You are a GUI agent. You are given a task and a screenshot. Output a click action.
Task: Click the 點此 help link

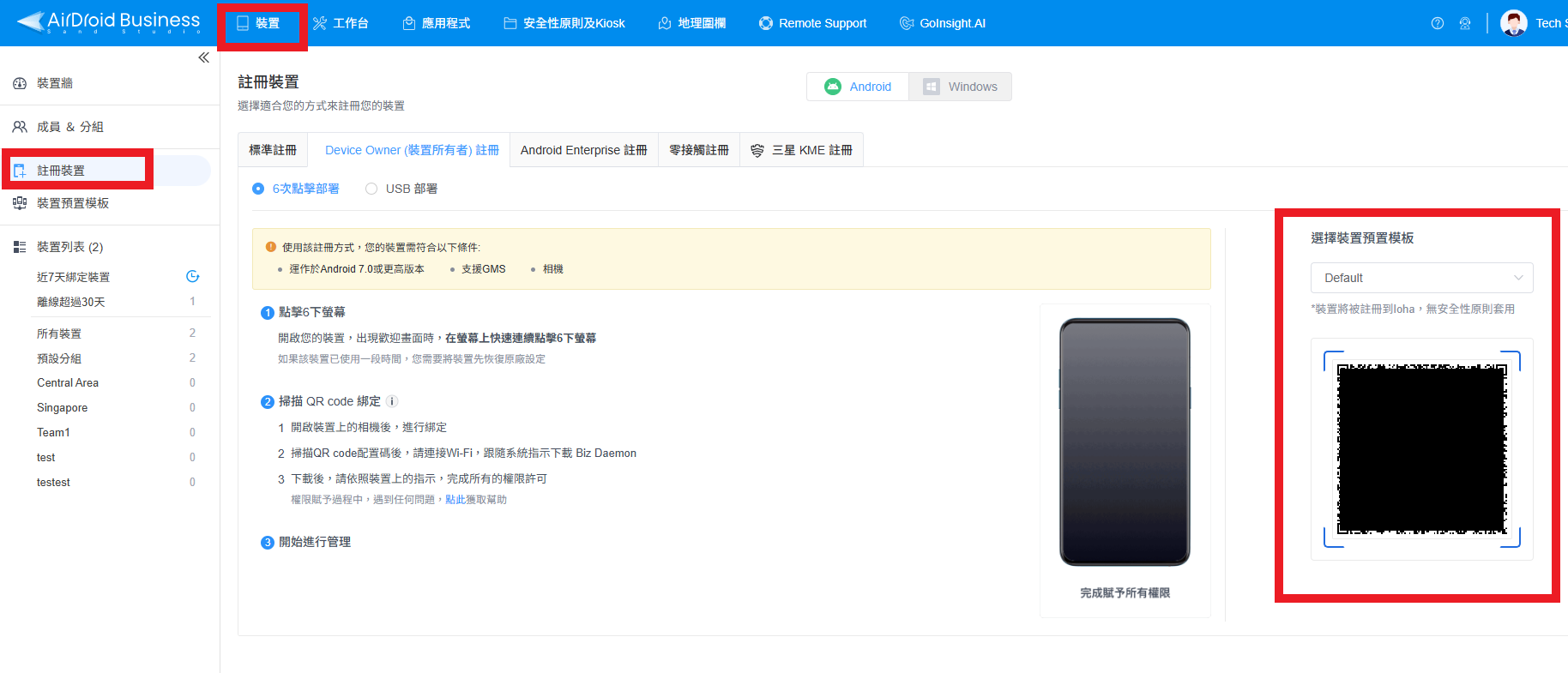point(455,500)
